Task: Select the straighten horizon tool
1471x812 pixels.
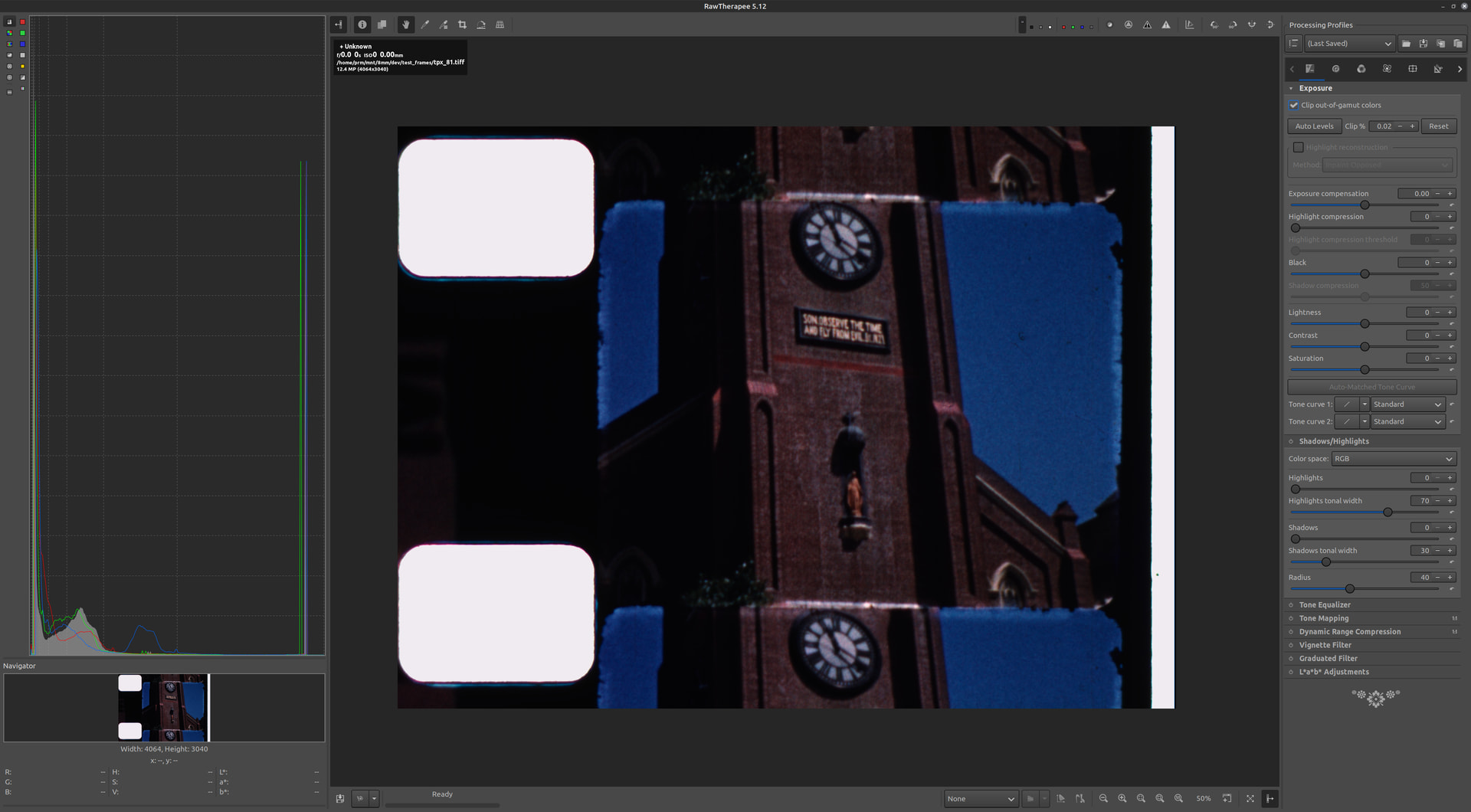Action: coord(481,25)
